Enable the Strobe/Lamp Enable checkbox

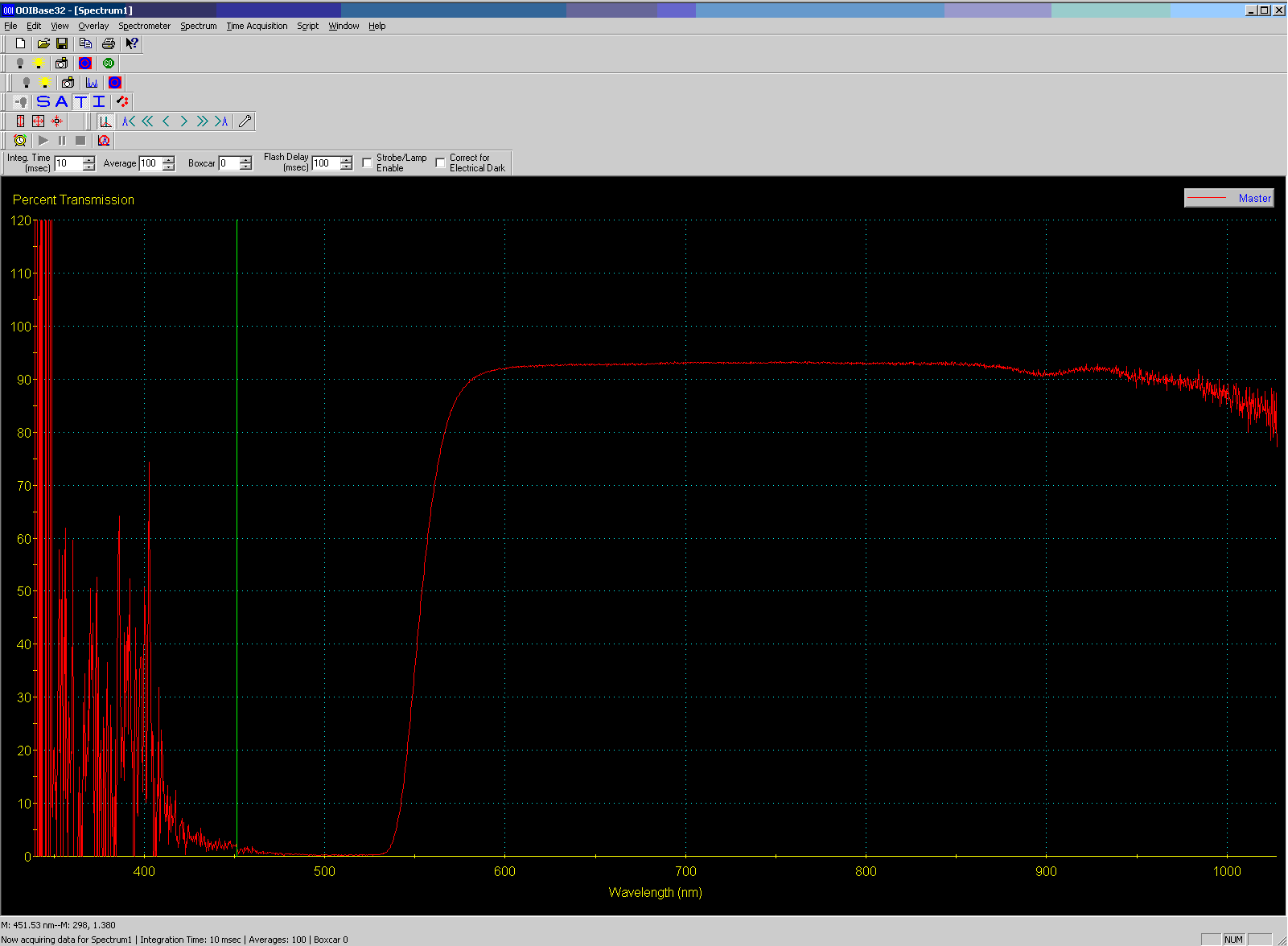367,163
